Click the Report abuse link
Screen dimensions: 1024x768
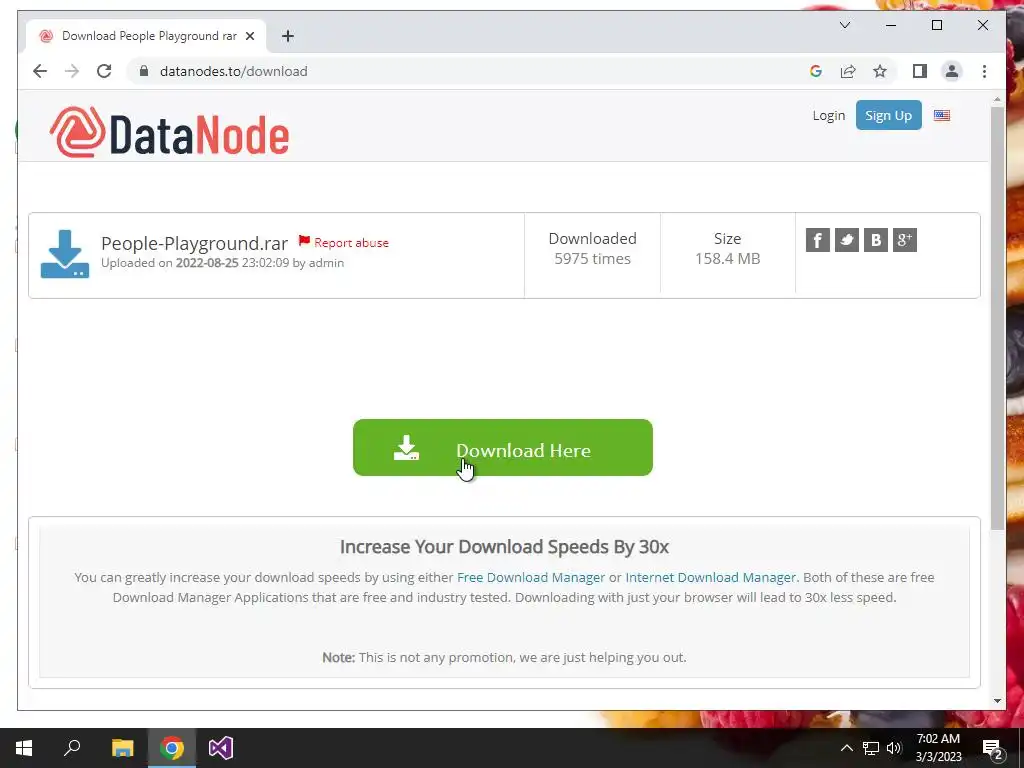[x=351, y=242]
